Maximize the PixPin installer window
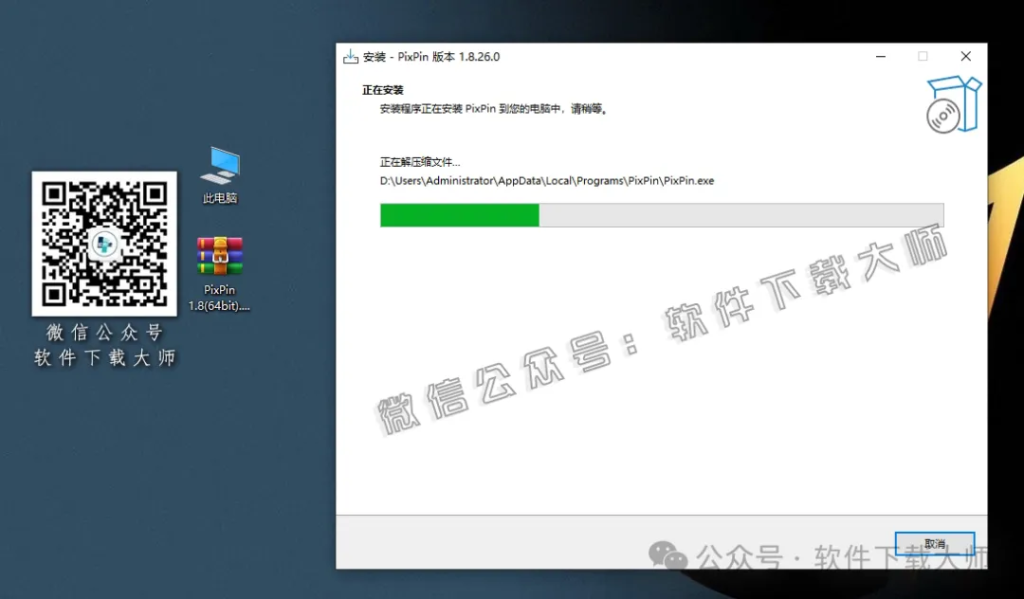 pos(923,57)
